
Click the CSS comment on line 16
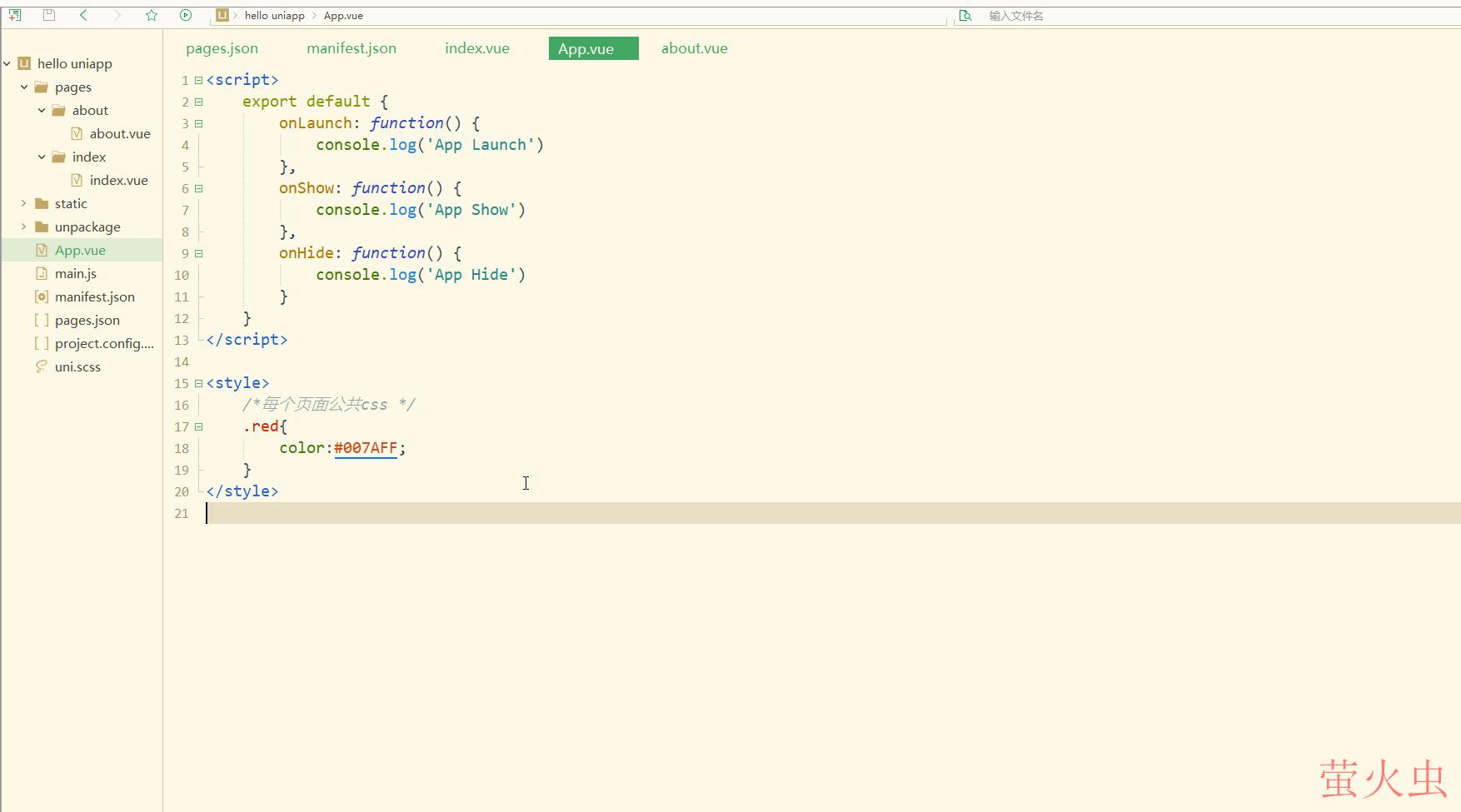tap(328, 405)
